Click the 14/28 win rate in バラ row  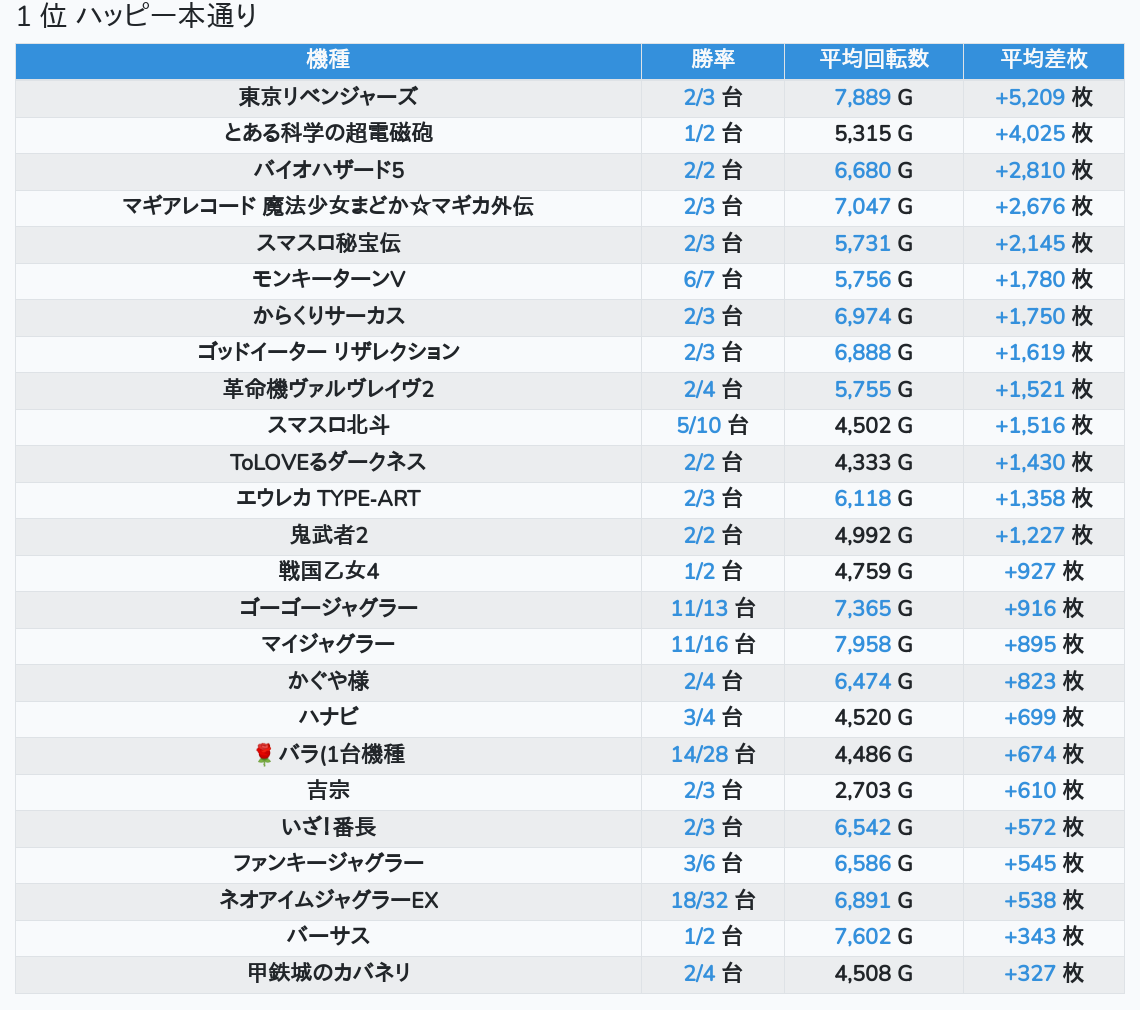[699, 754]
